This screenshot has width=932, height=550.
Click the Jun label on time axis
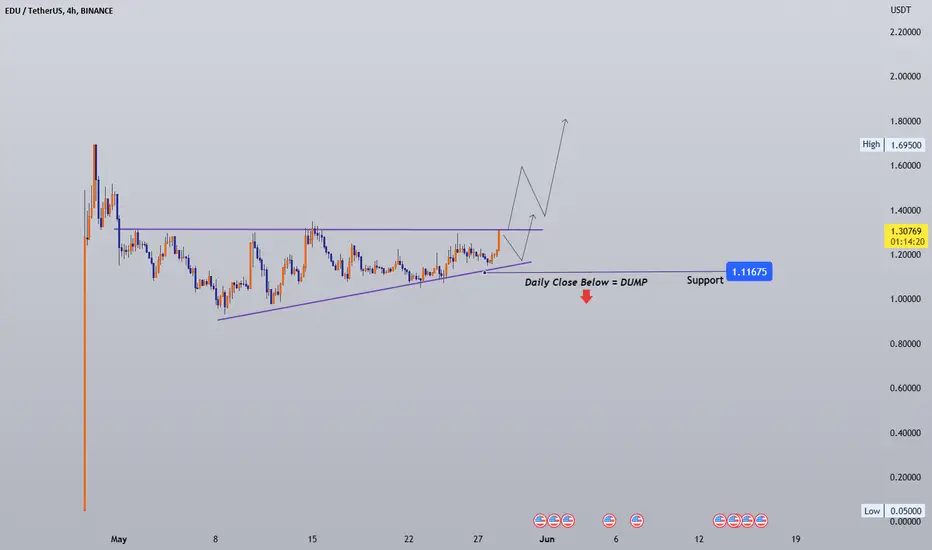(x=547, y=539)
